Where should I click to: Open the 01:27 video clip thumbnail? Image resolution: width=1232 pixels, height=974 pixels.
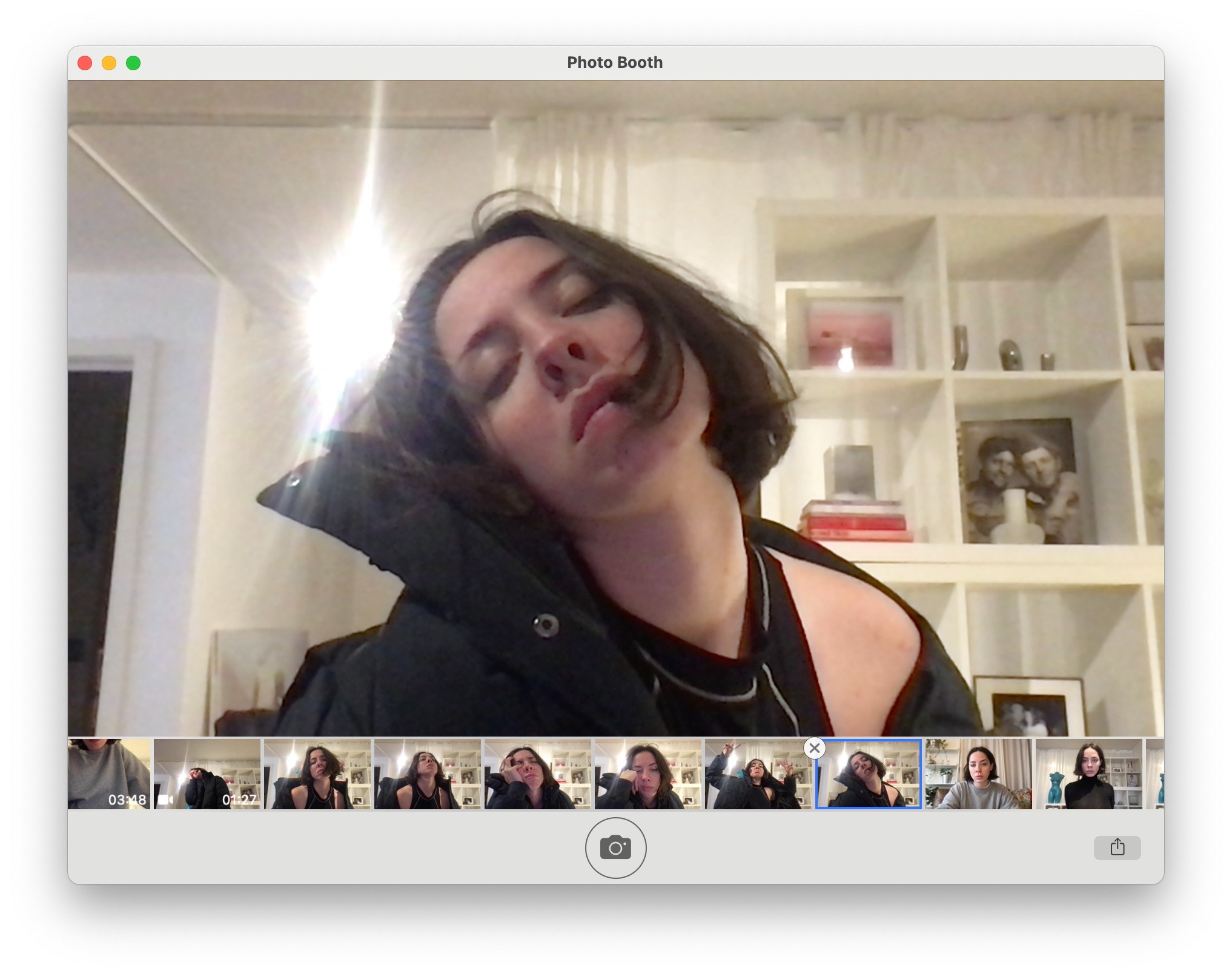(207, 769)
